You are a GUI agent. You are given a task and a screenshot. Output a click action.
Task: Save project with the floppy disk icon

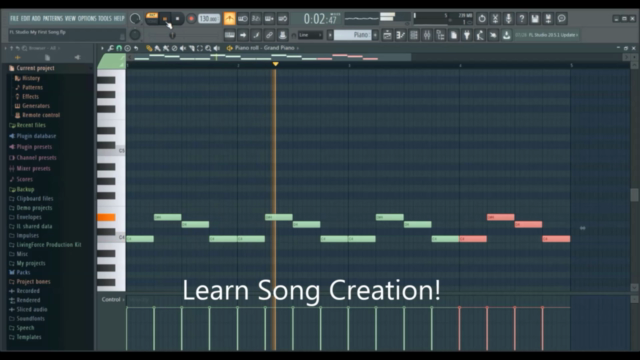pos(535,18)
